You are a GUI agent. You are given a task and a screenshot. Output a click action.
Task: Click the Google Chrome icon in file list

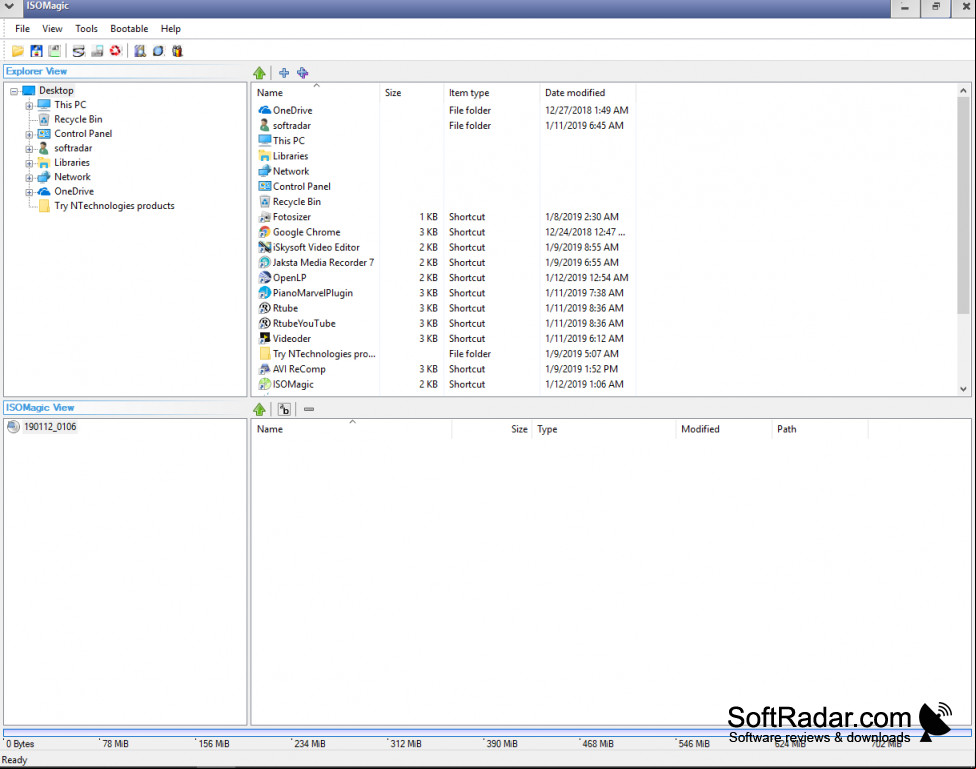(265, 232)
